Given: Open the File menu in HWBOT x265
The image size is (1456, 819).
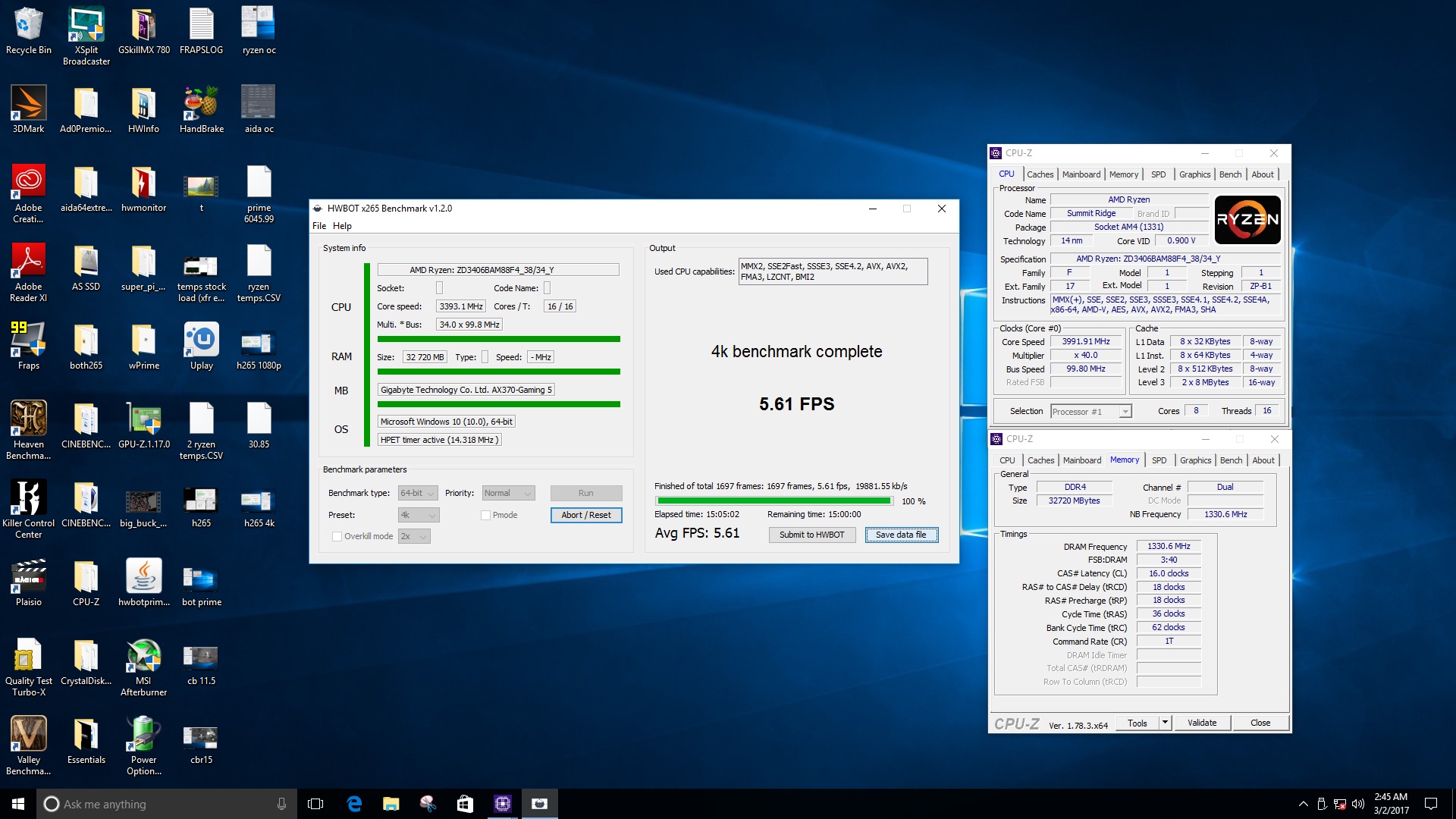Looking at the screenshot, I should [319, 226].
